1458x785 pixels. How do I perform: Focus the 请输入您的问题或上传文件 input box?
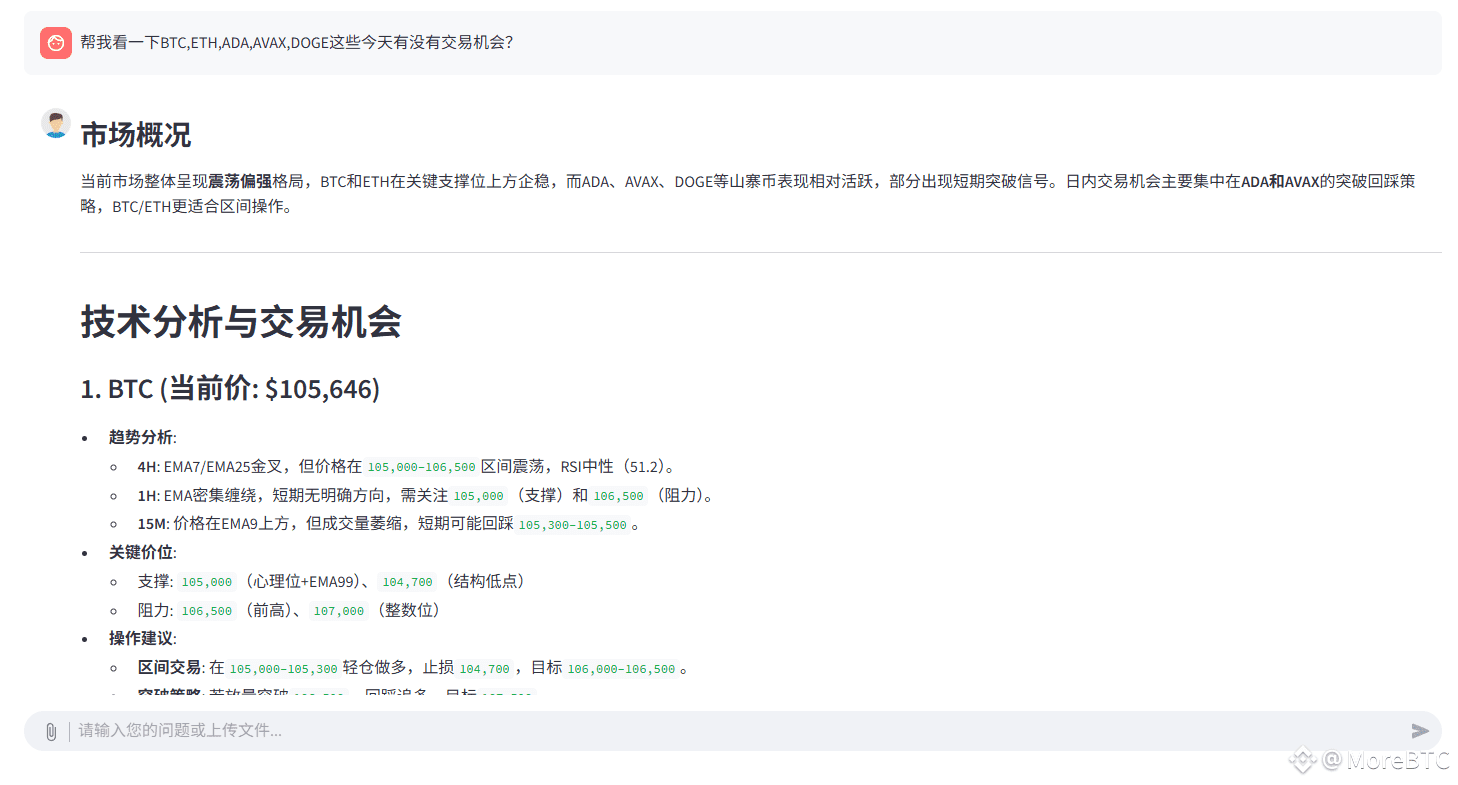pos(732,731)
